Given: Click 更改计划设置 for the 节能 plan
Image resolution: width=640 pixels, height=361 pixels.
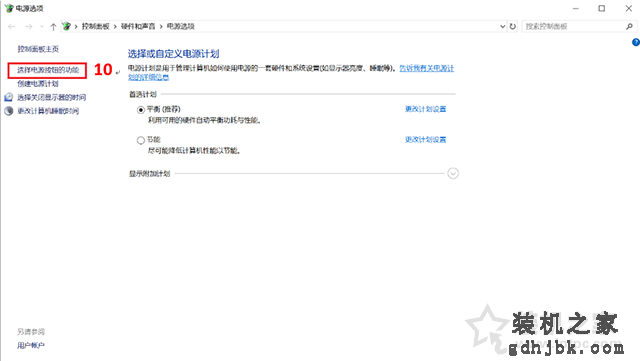Looking at the screenshot, I should click(x=425, y=140).
